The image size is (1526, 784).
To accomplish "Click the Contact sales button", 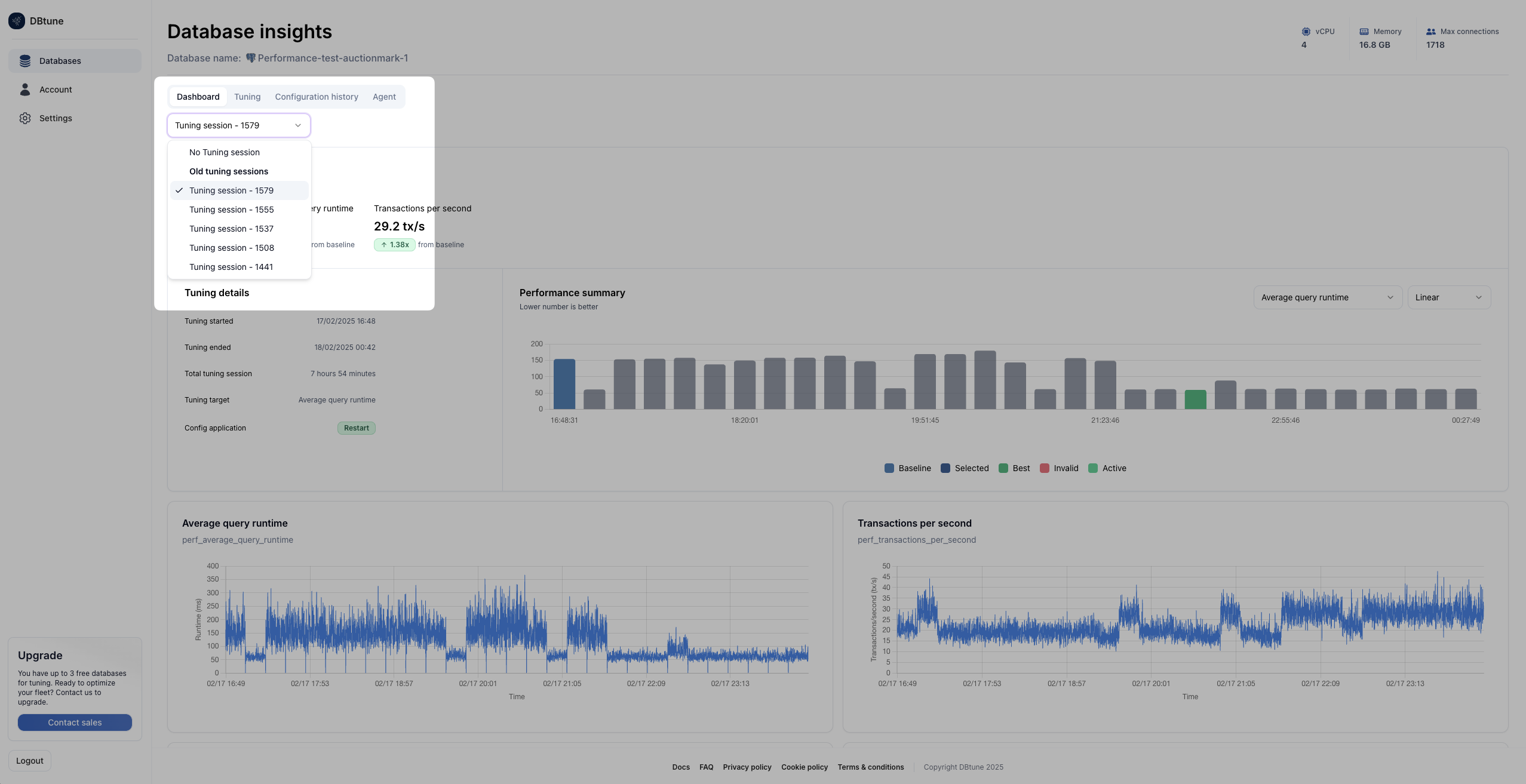I will click(x=75, y=722).
